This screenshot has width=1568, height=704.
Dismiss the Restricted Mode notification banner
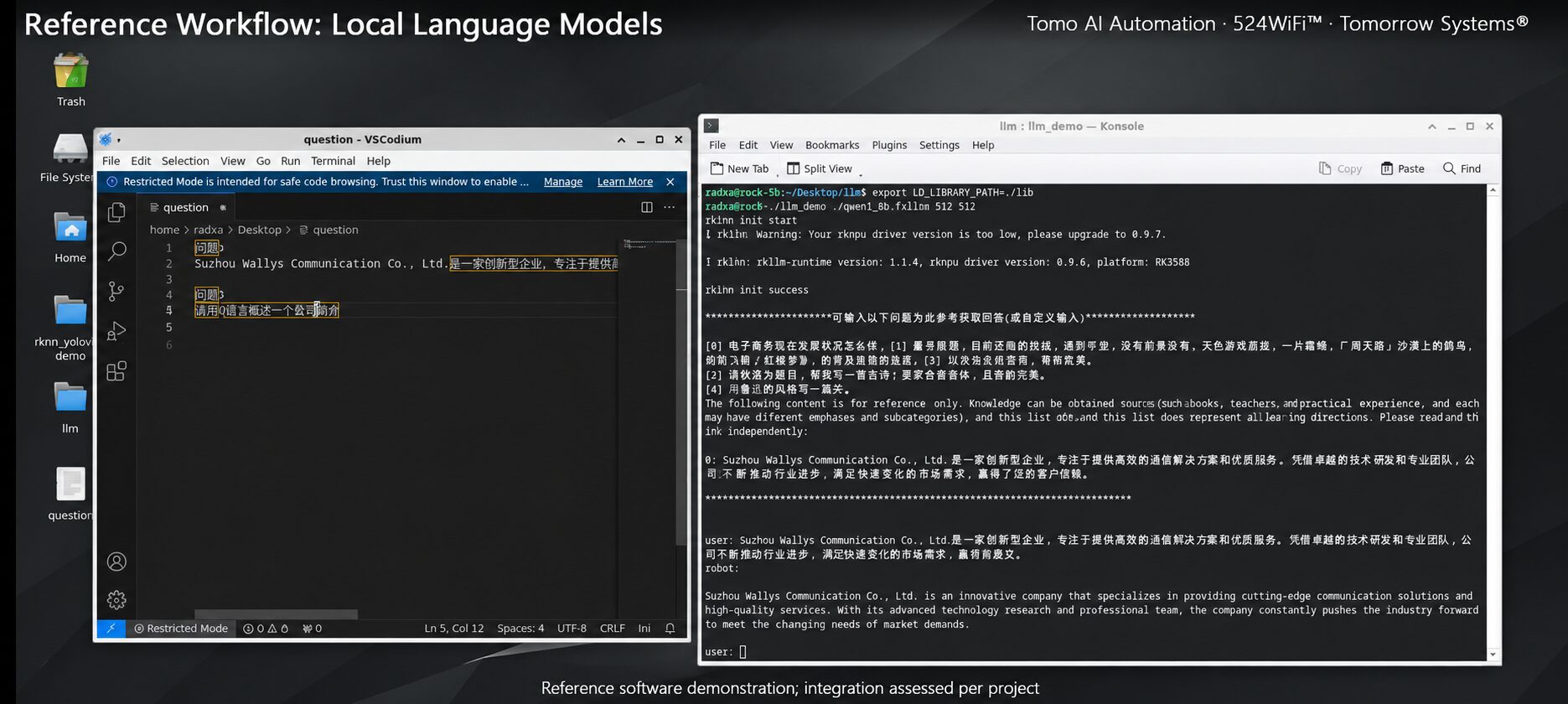(670, 182)
